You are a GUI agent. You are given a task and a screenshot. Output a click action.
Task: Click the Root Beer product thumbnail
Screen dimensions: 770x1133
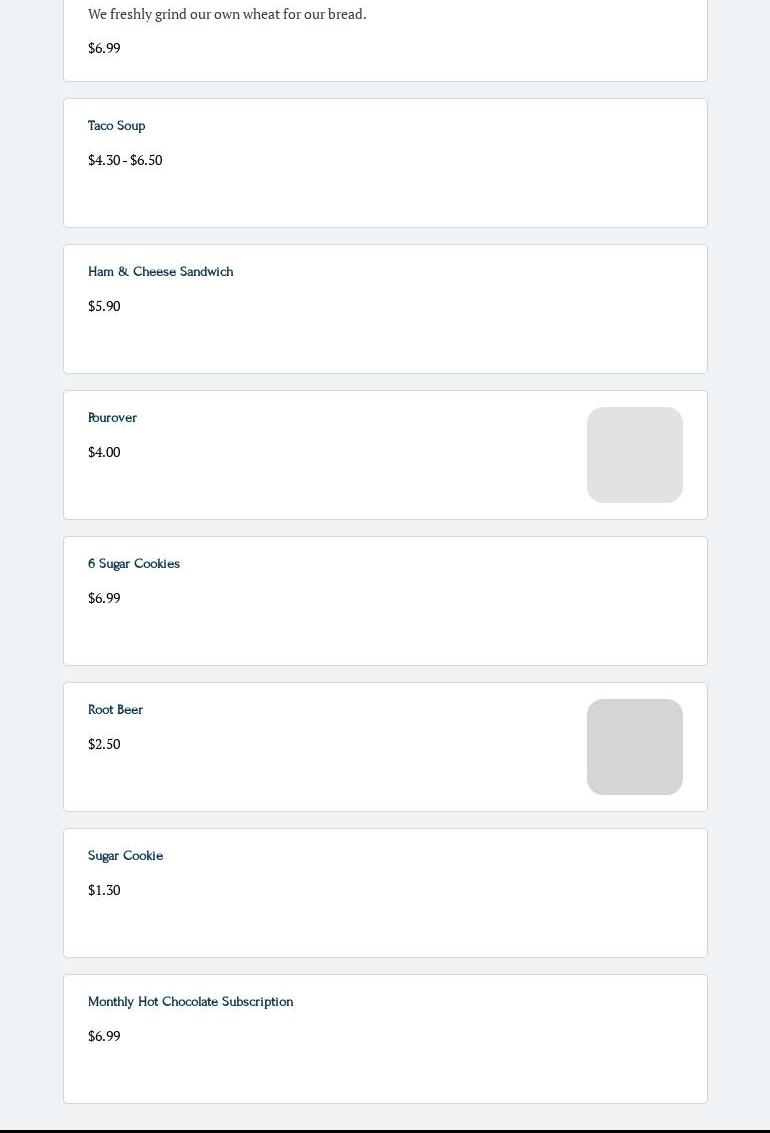[x=635, y=747]
